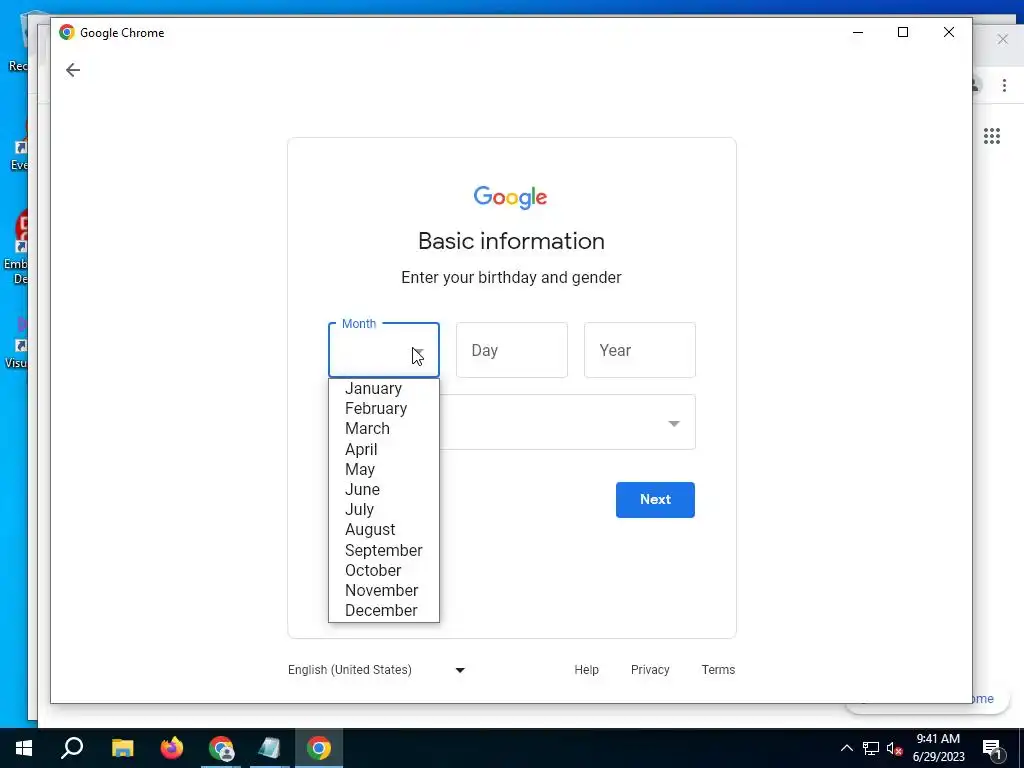Click the Day input field

click(x=511, y=350)
